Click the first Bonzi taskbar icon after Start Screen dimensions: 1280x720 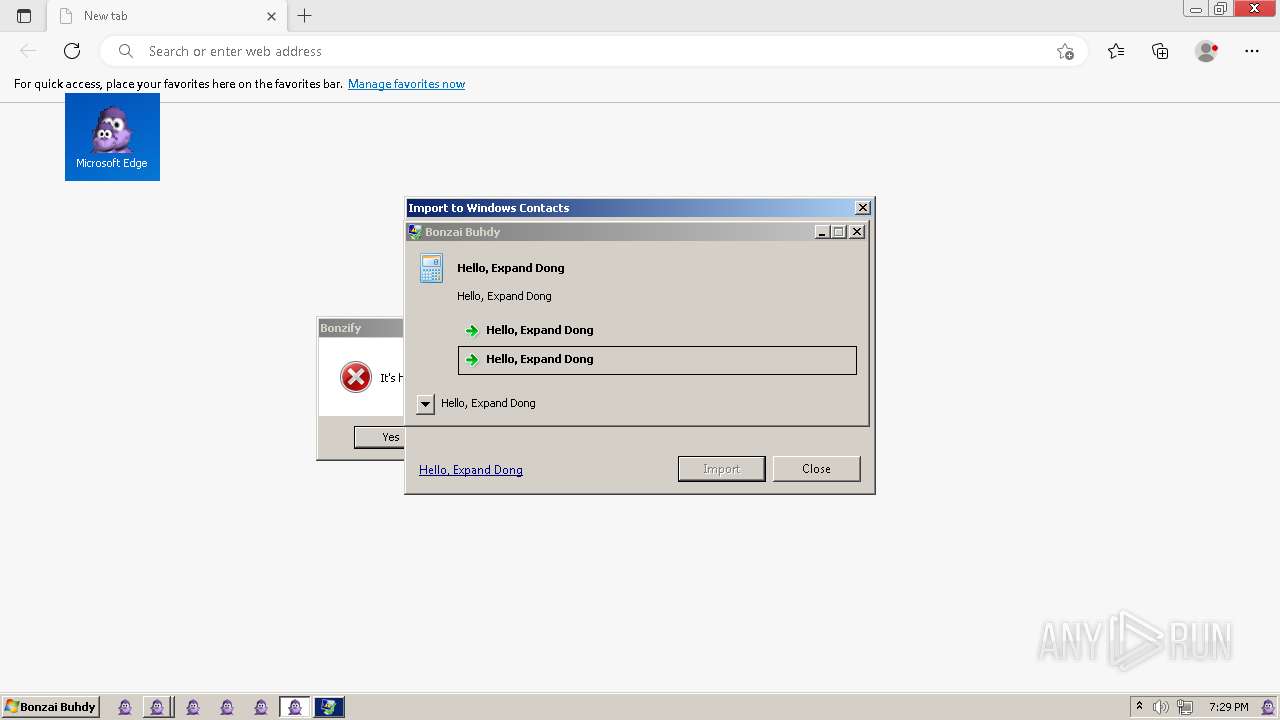[x=125, y=707]
